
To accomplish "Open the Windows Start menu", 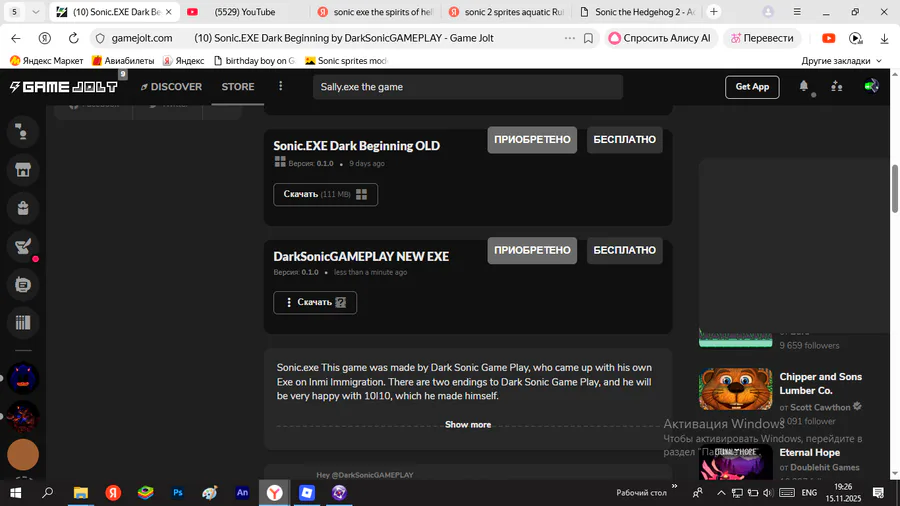I will click(15, 492).
